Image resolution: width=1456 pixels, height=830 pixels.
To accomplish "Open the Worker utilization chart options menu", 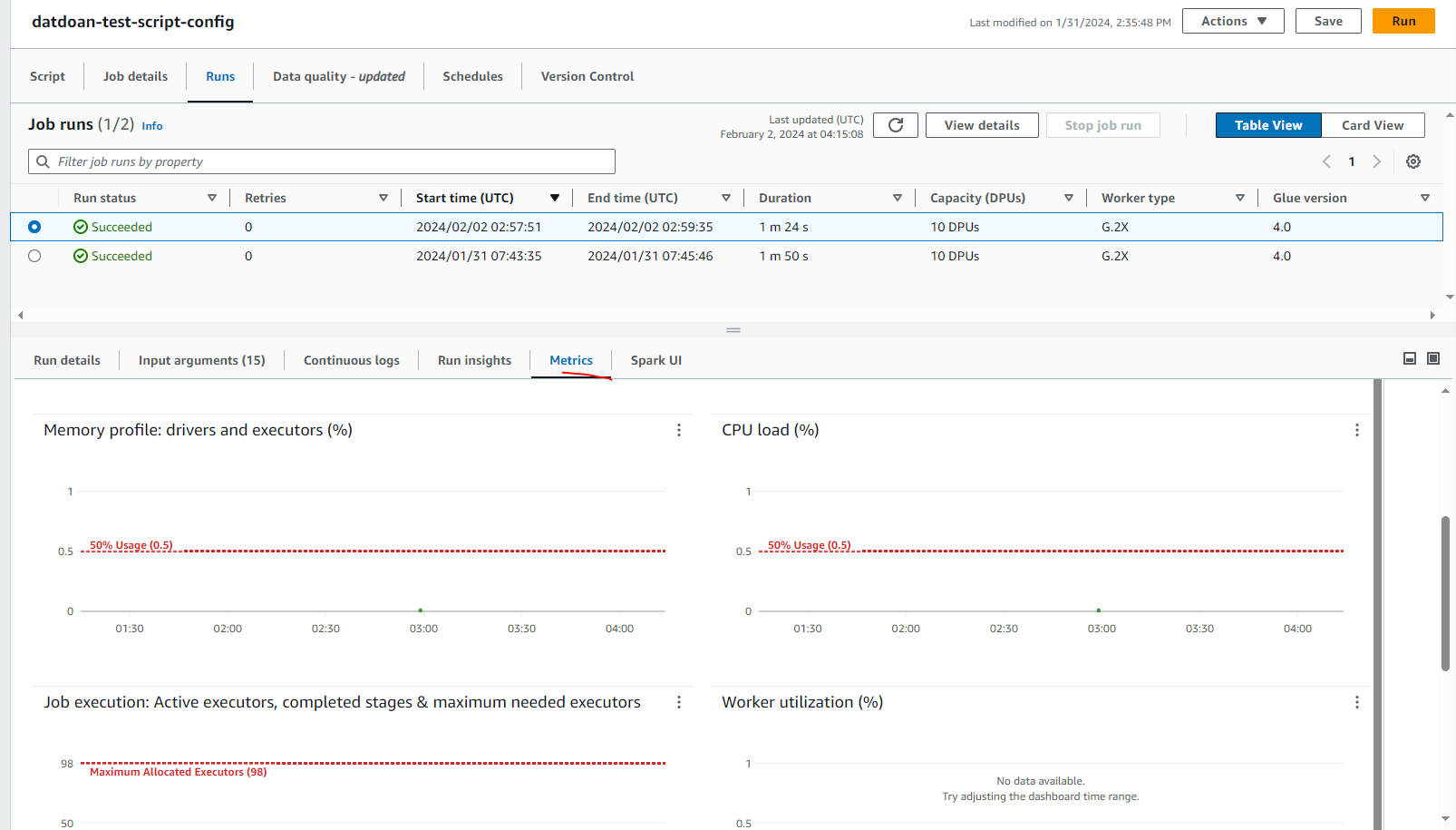I will pyautogui.click(x=1356, y=702).
